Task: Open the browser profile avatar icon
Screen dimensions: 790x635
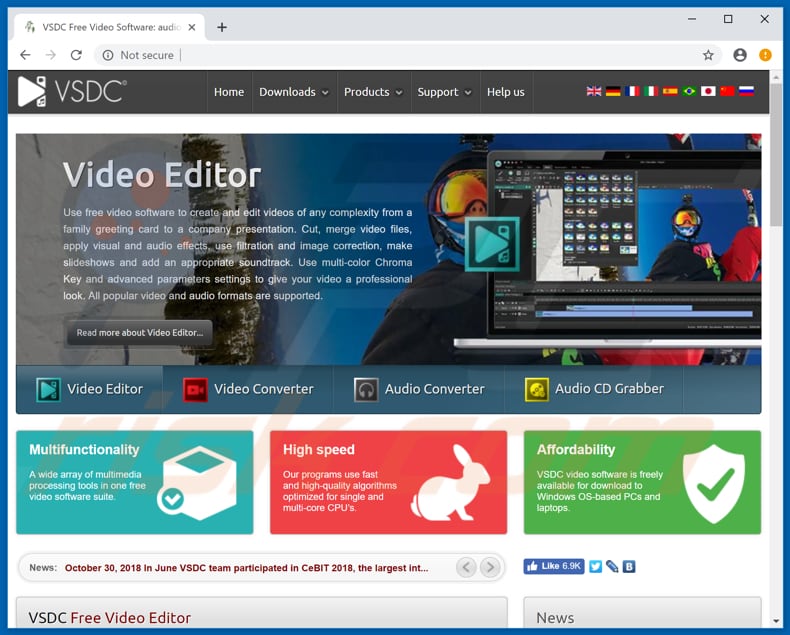Action: pos(740,55)
